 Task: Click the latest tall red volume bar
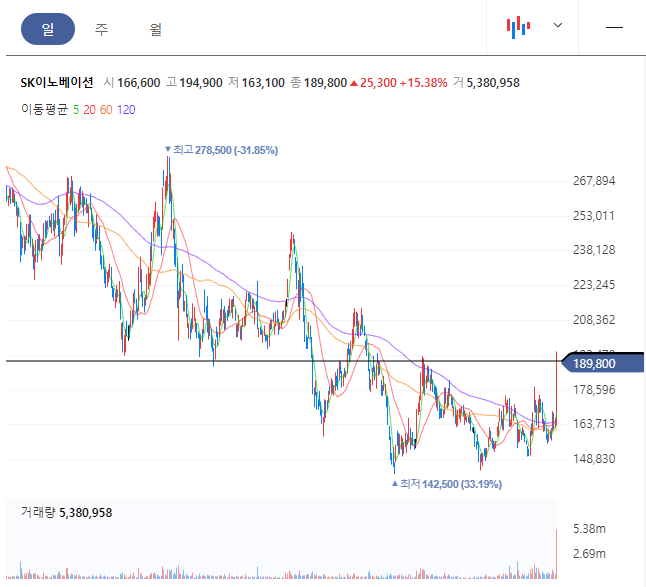557,554
